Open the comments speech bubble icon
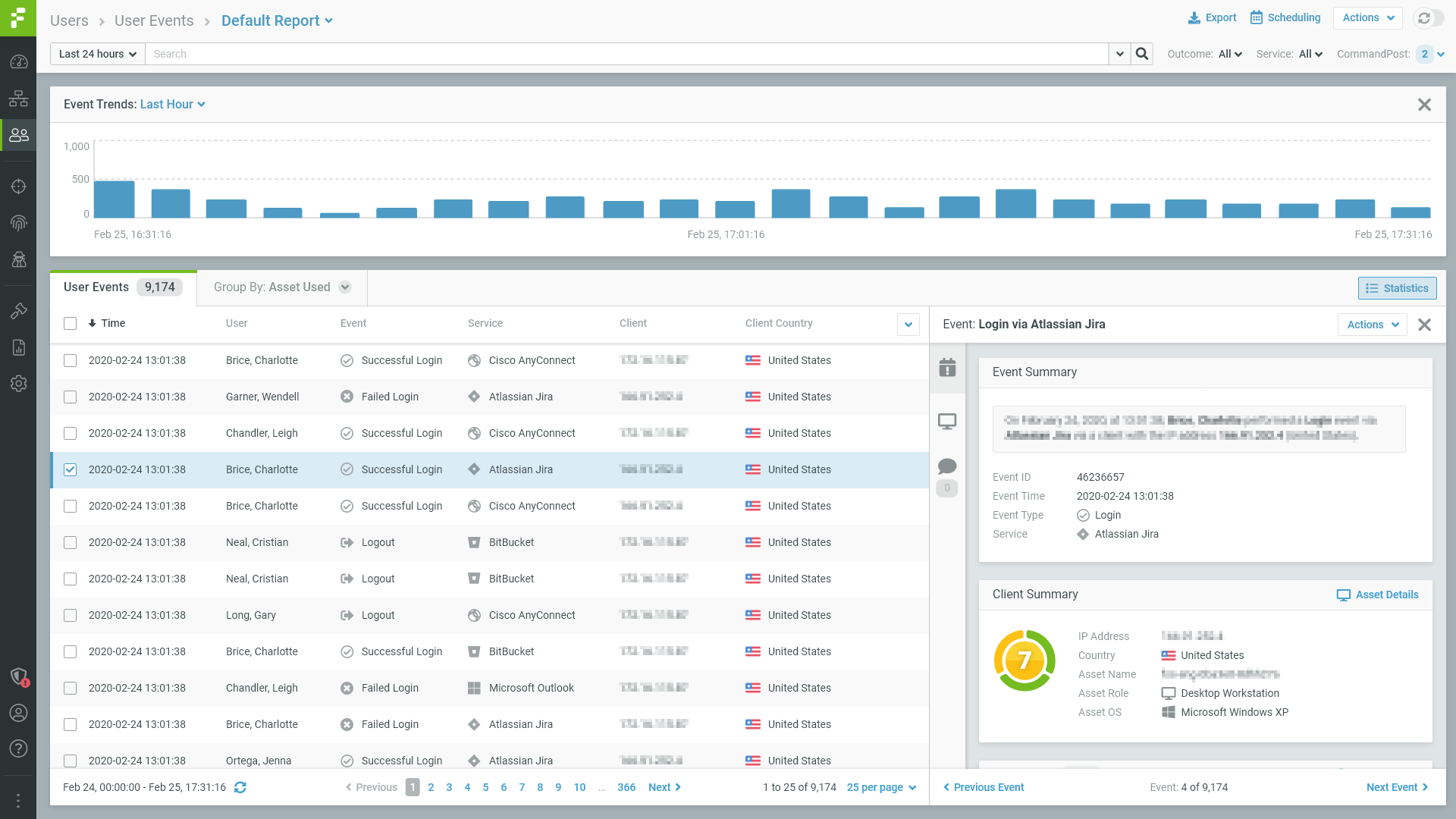This screenshot has width=1456, height=819. 947,466
